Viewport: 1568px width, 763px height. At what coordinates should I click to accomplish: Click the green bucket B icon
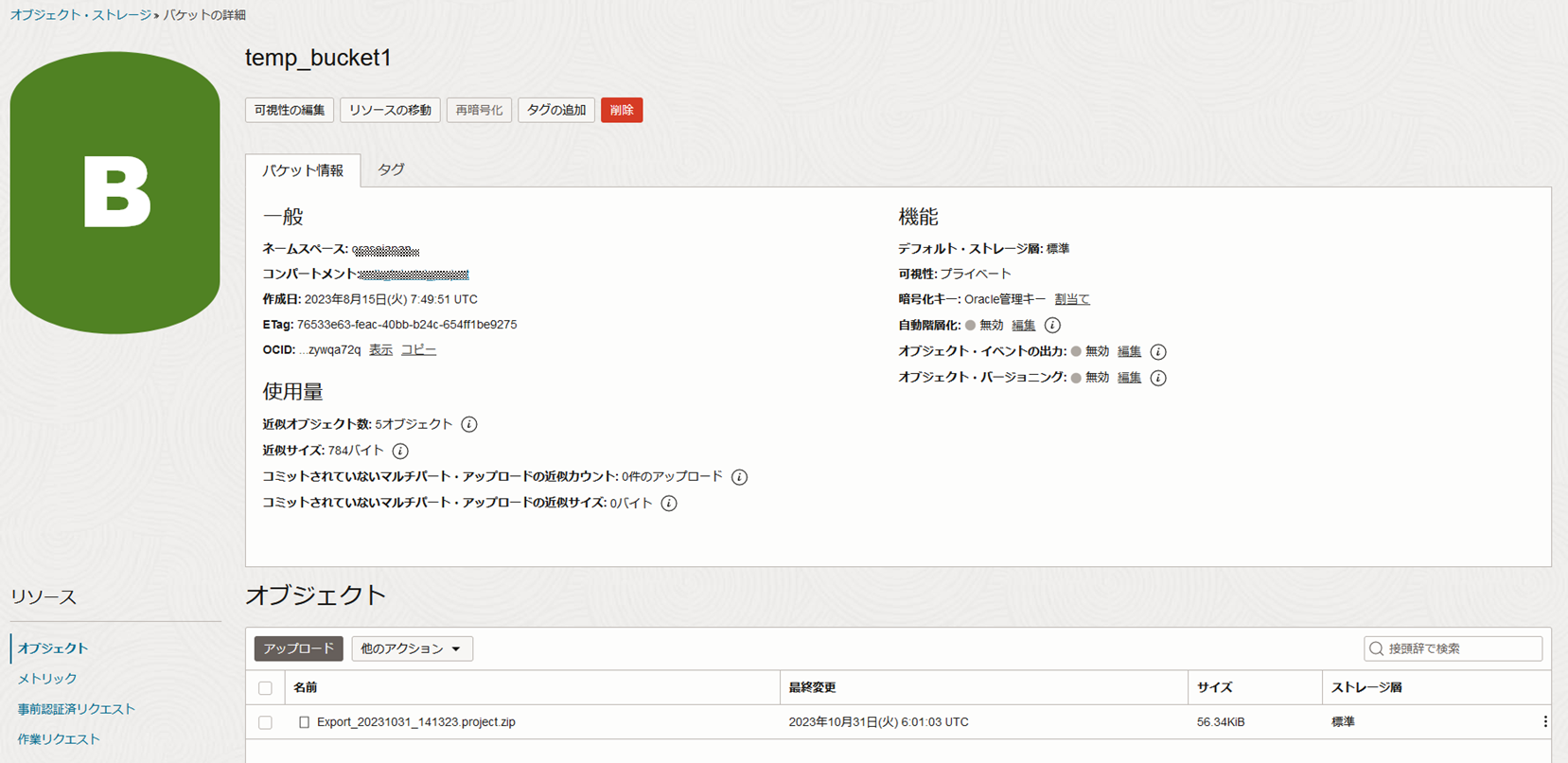coord(115,192)
